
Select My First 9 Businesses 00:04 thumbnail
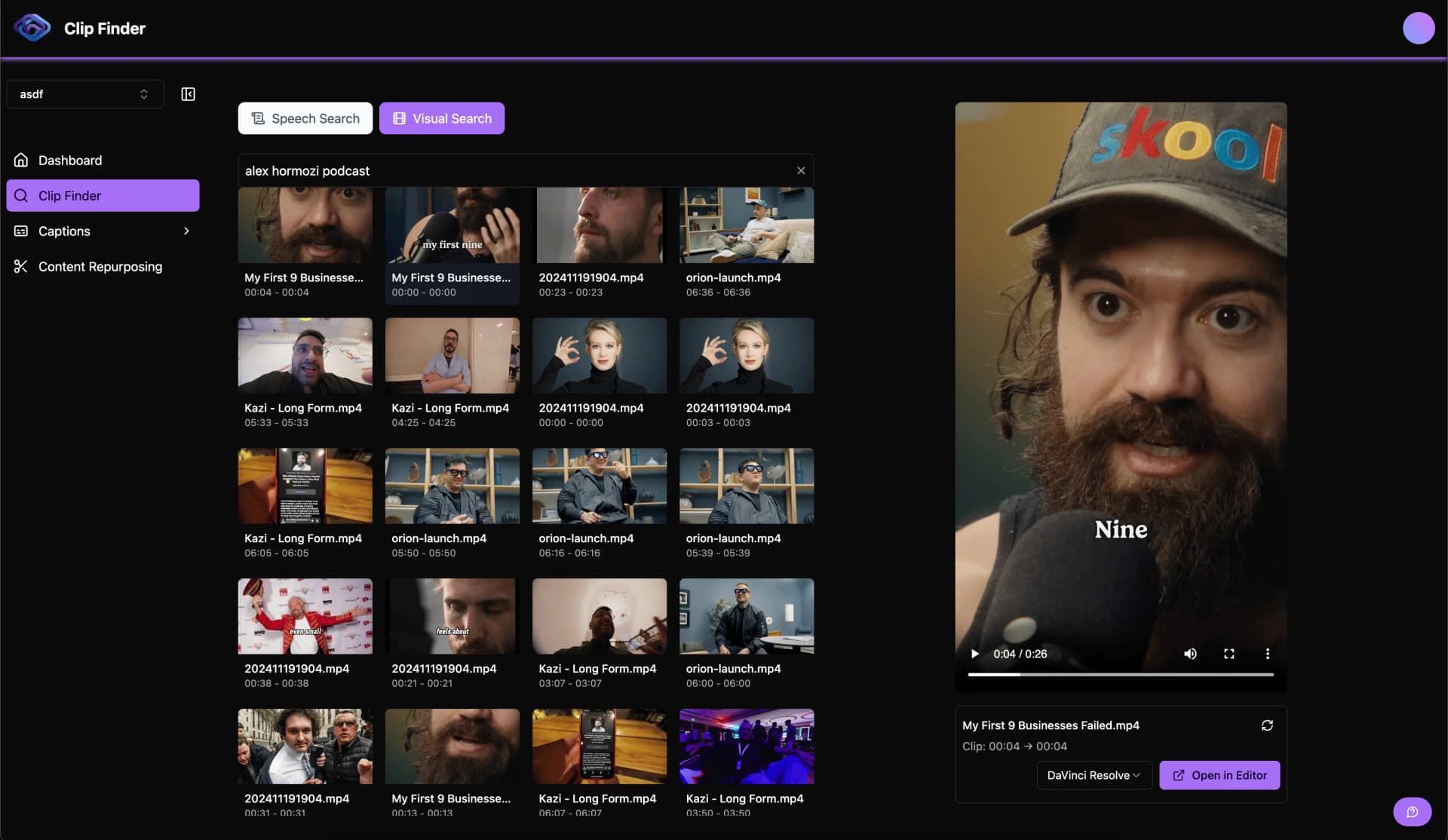305,225
